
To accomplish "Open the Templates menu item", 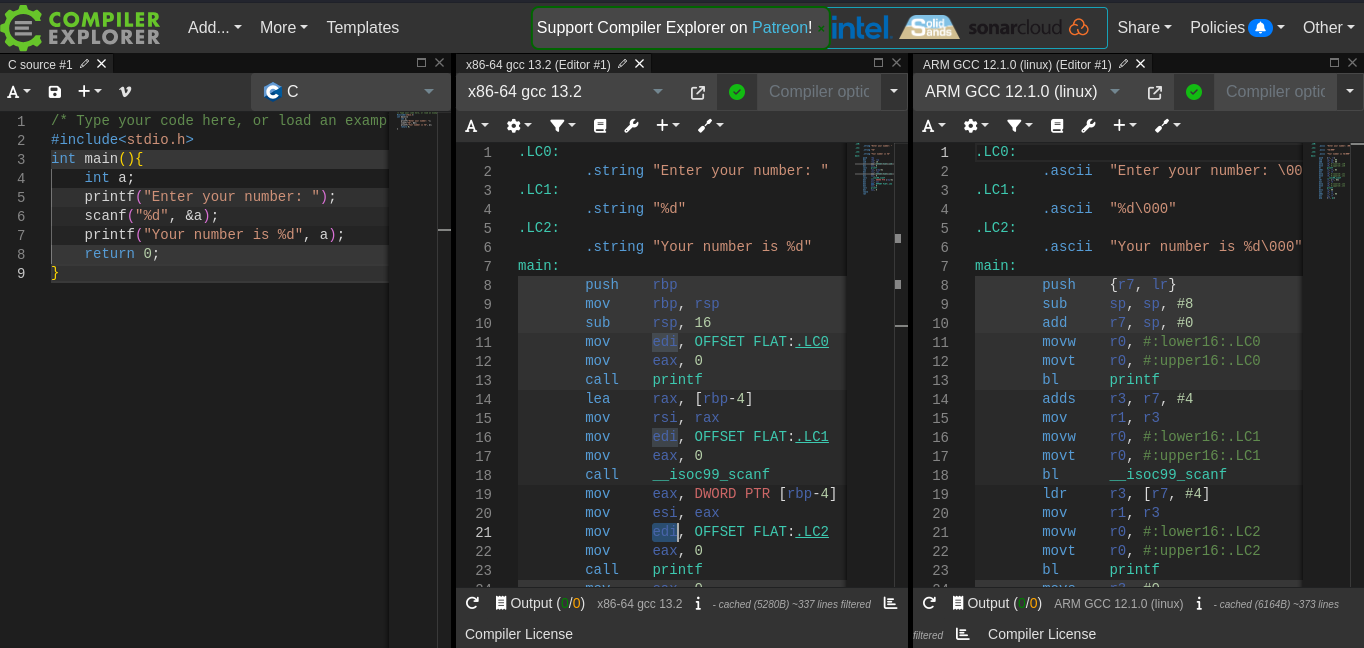I will 362,27.
